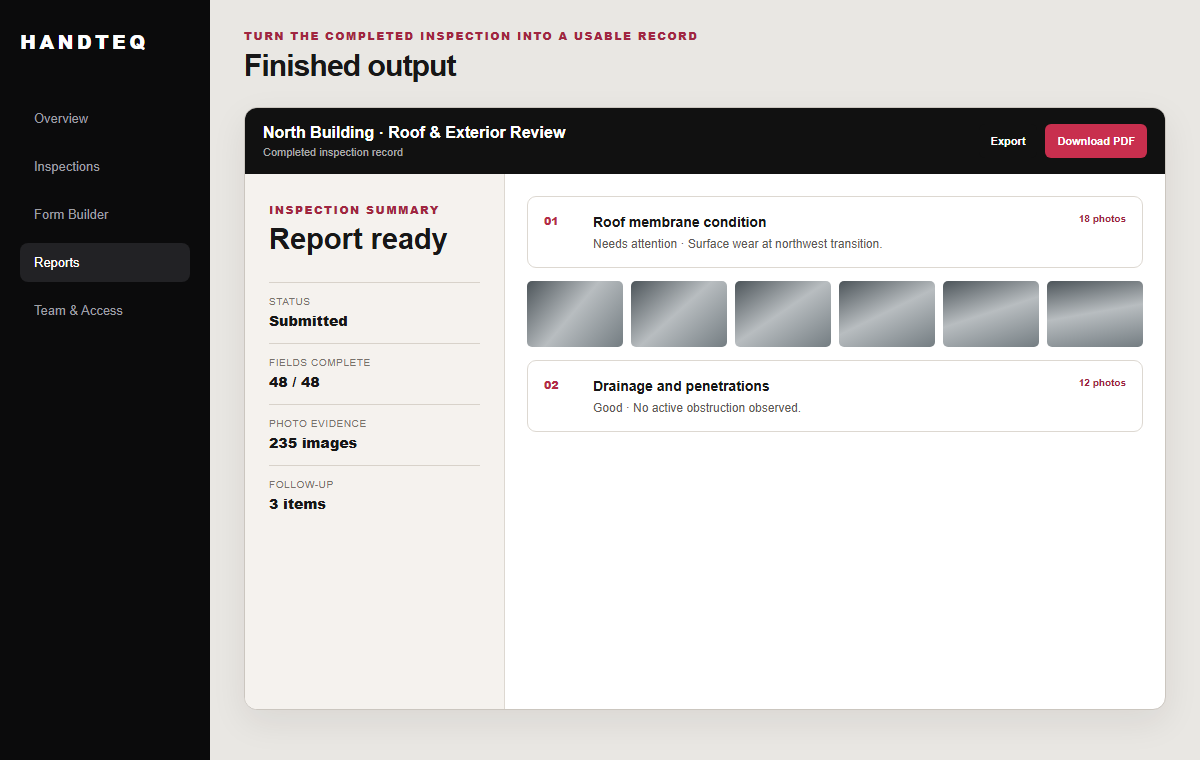
Task: Open the sixth roof photo thumbnail
Action: pos(1095,314)
